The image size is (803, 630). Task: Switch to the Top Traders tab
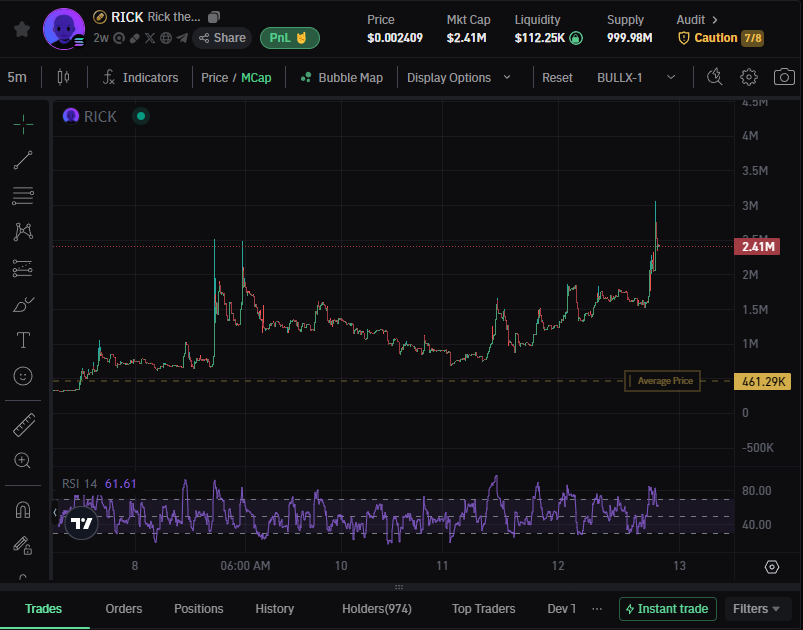coord(483,608)
